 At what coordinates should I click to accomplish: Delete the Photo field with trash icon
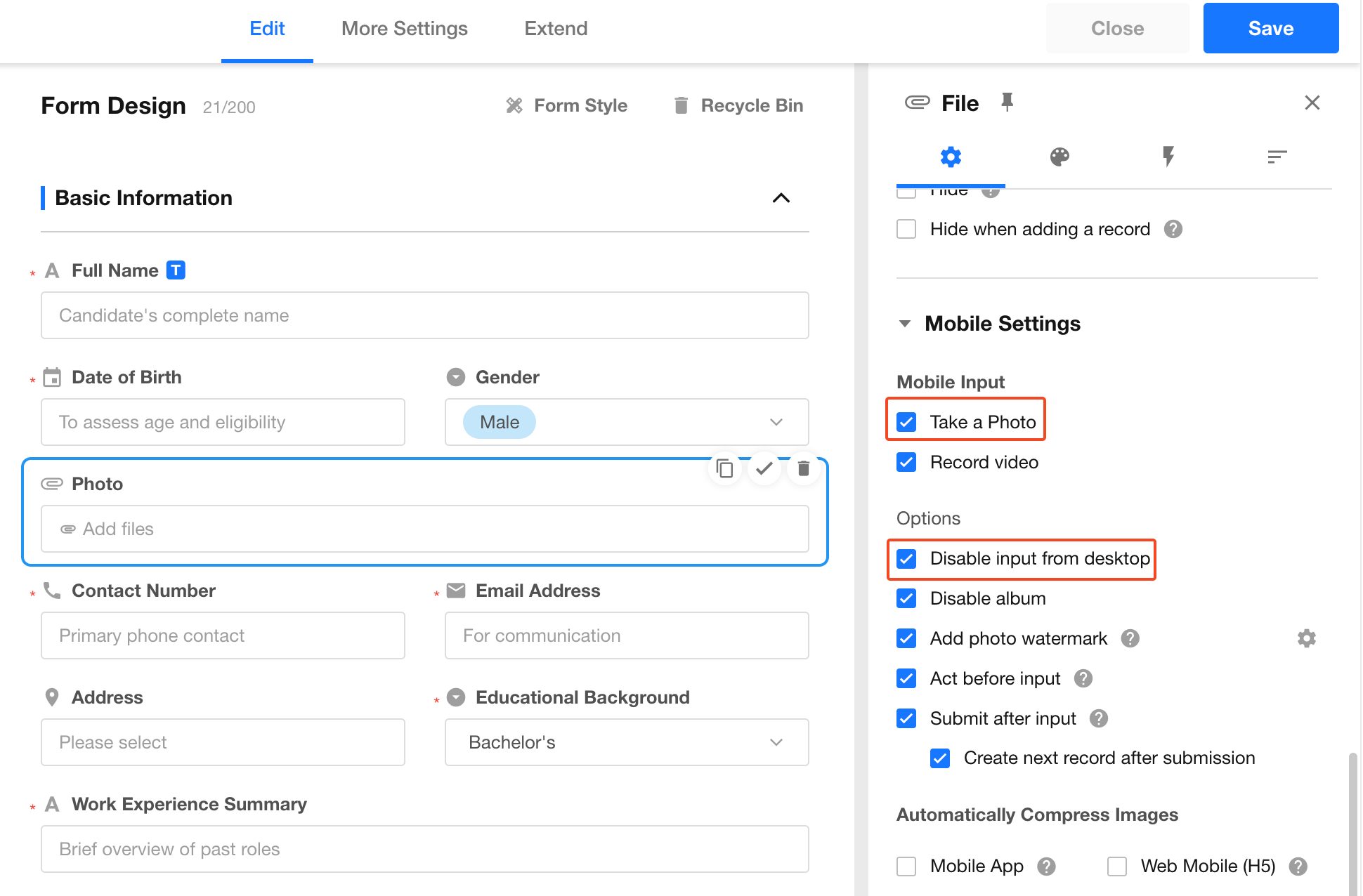point(804,468)
